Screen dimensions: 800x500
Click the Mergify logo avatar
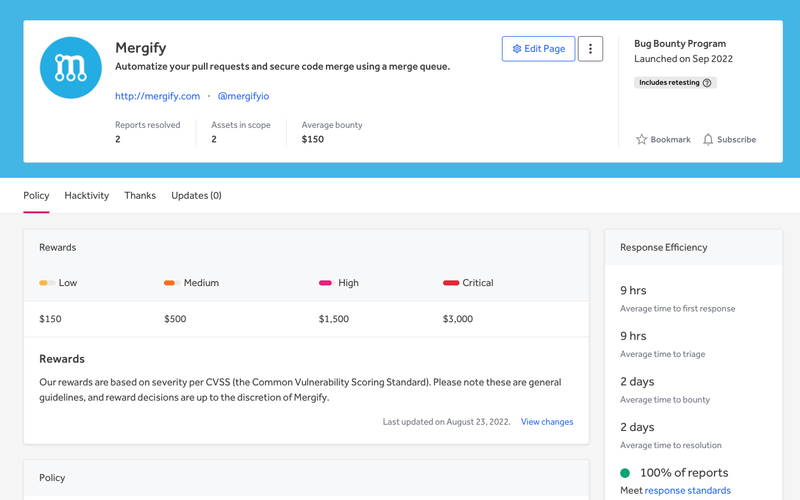pos(71,68)
